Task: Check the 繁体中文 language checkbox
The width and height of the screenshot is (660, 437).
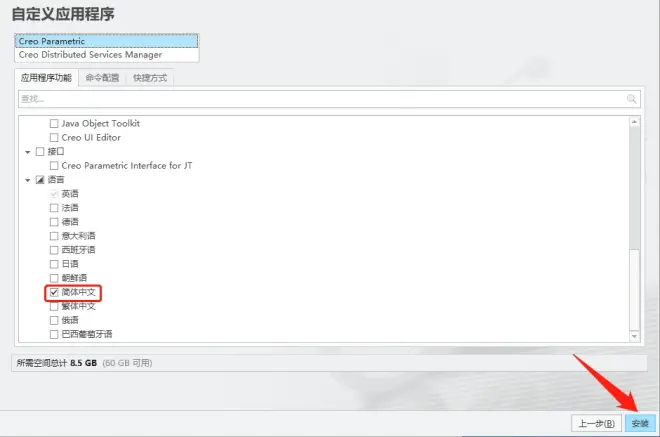Action: (x=54, y=307)
